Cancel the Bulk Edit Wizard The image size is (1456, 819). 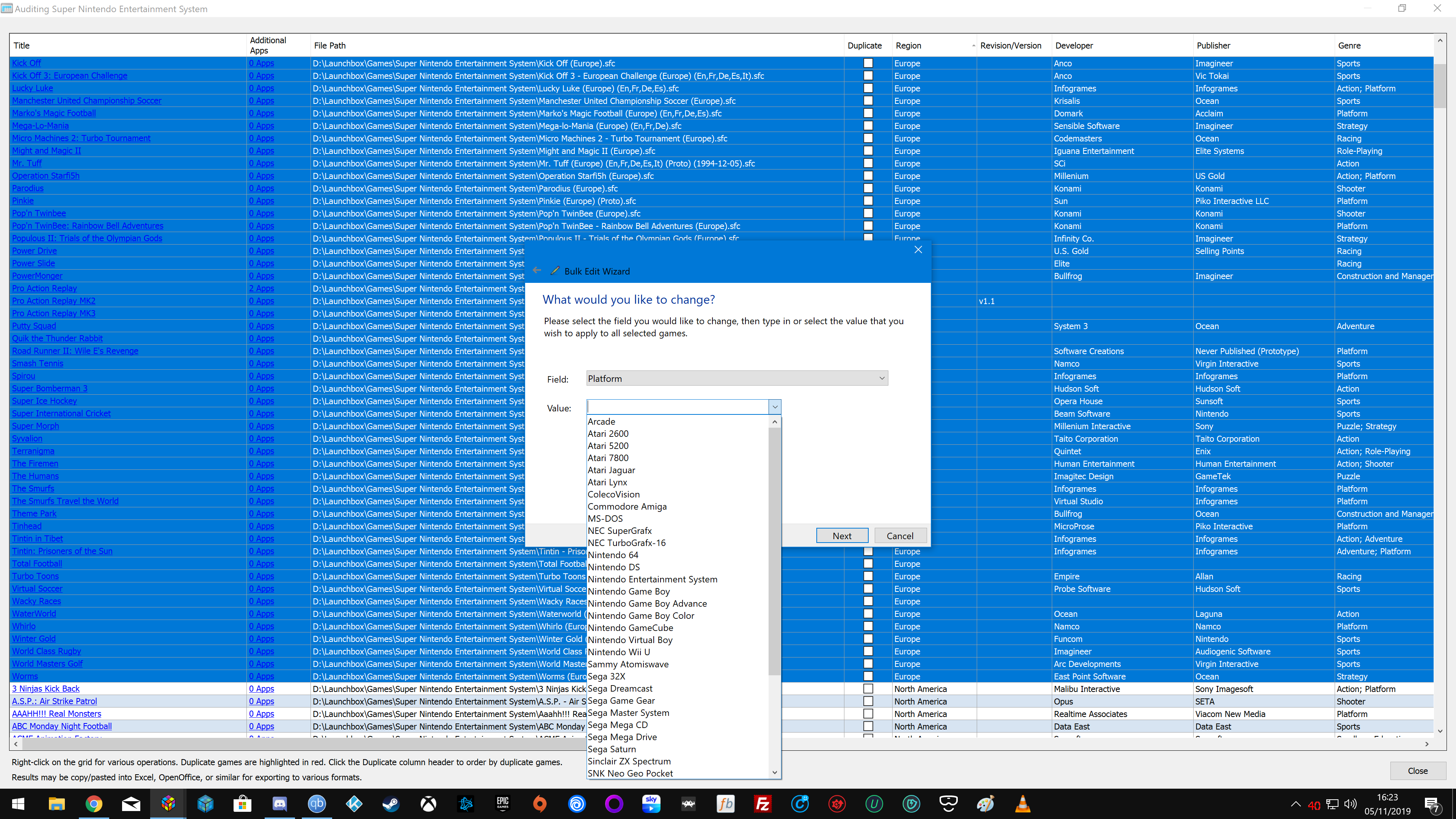pos(900,536)
